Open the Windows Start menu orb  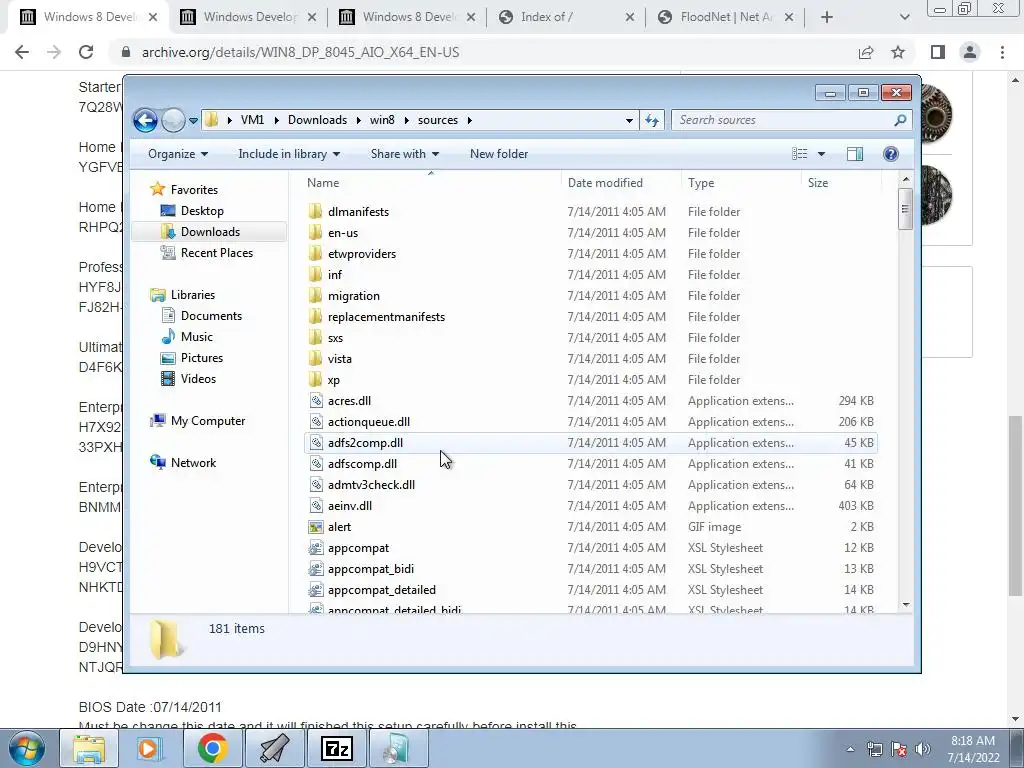click(x=26, y=749)
